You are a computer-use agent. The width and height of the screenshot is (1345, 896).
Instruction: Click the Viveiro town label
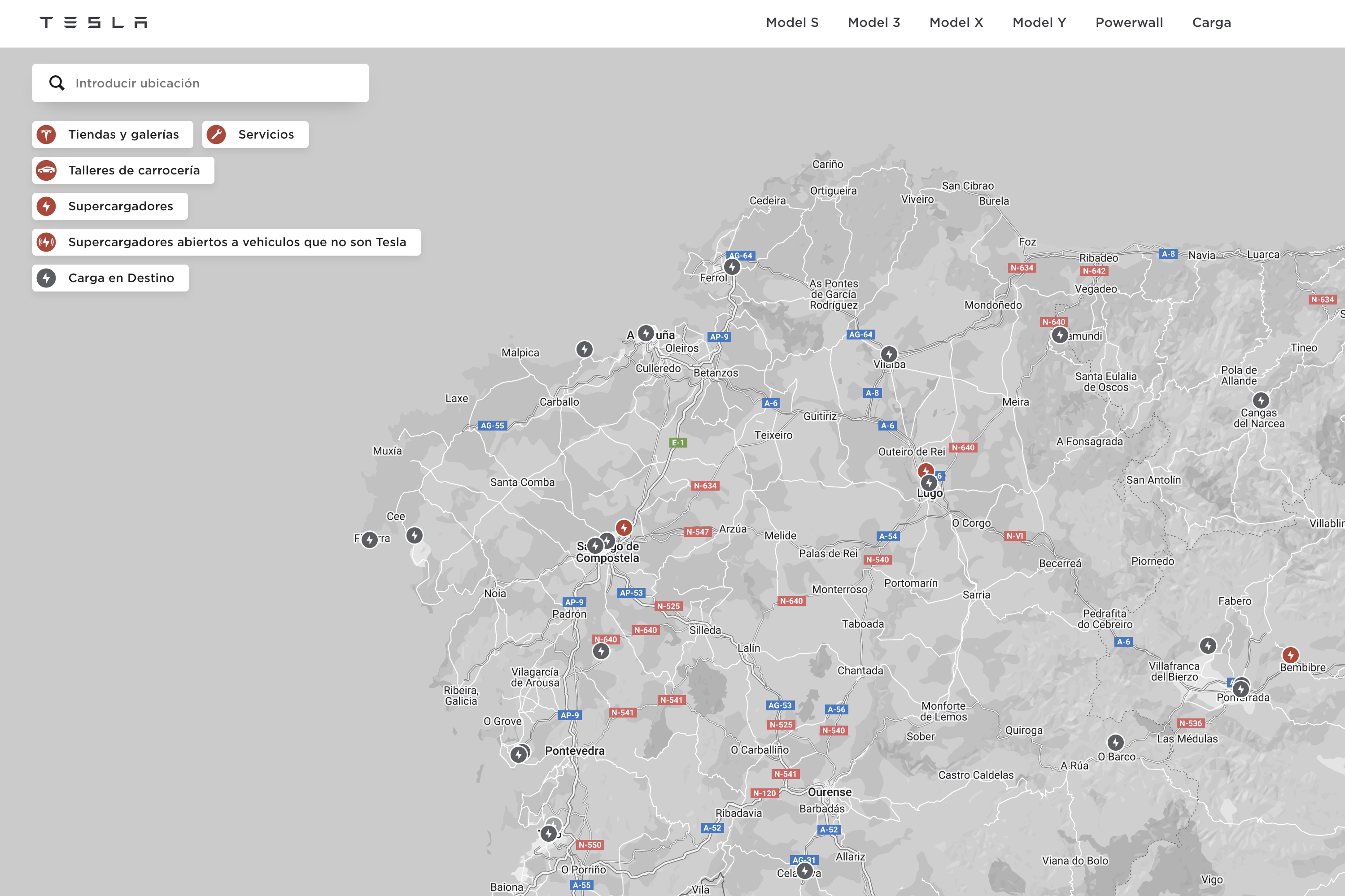click(x=917, y=200)
